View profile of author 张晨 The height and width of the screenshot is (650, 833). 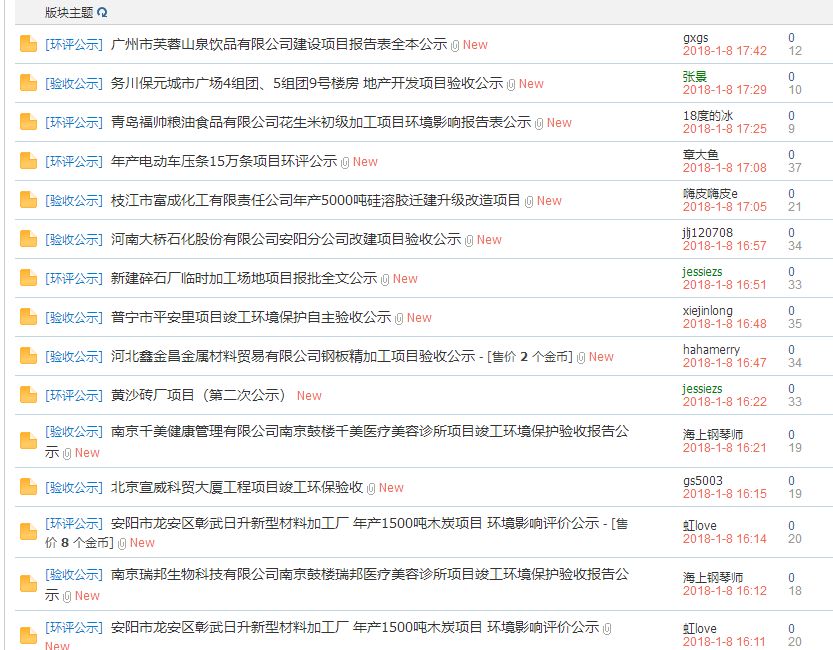pyautogui.click(x=695, y=76)
